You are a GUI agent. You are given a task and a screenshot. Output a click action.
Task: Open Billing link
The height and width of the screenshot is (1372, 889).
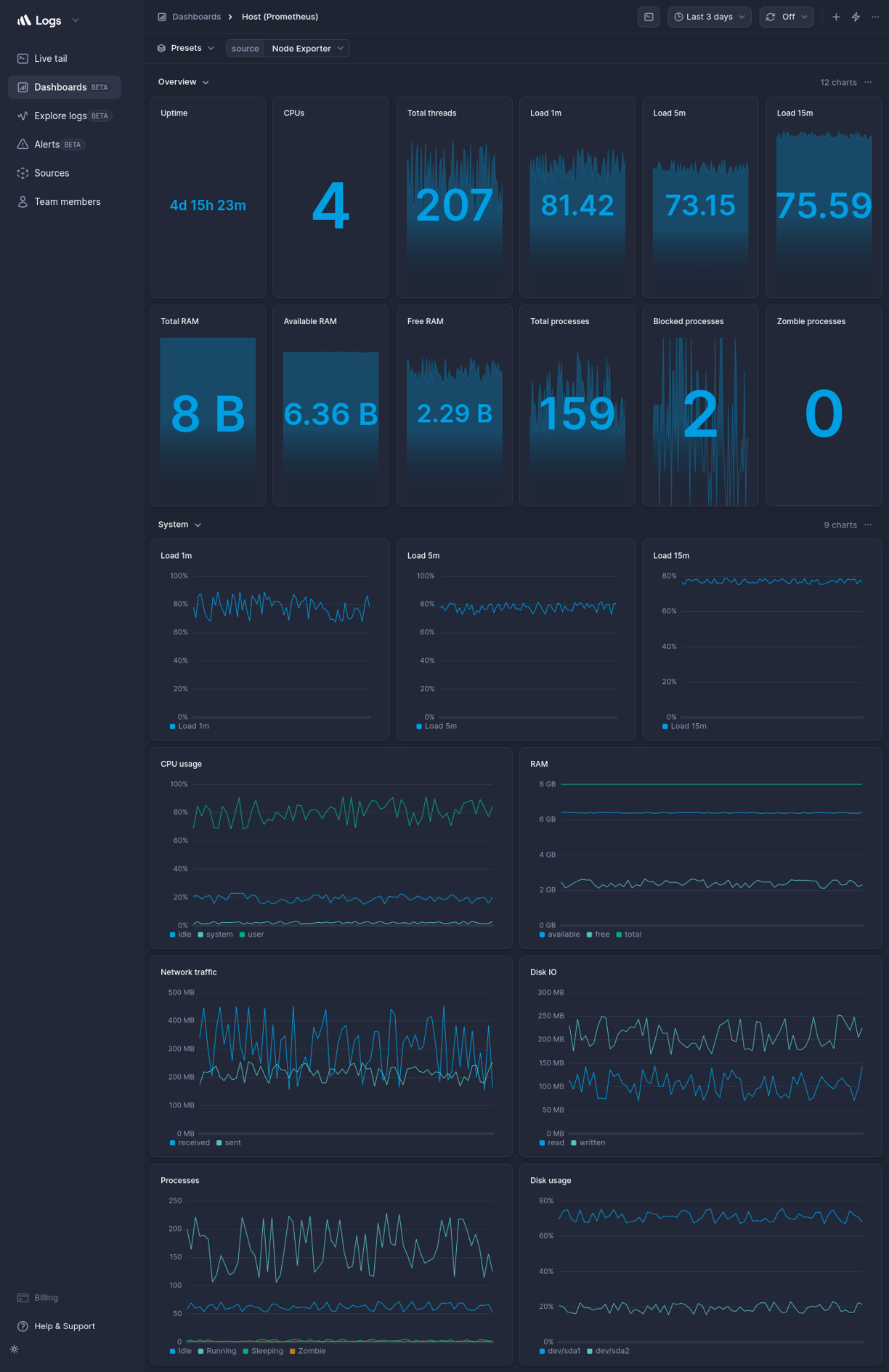coord(46,1297)
